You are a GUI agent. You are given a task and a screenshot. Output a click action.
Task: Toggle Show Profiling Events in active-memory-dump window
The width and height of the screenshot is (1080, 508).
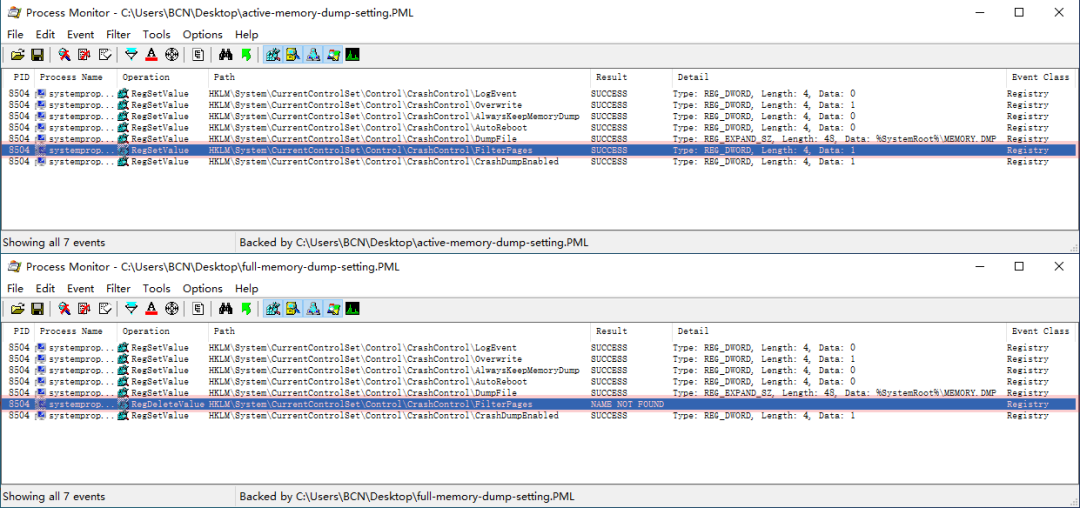click(353, 55)
